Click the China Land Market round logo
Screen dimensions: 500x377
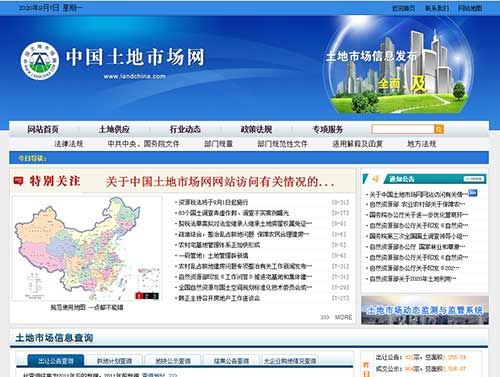point(40,61)
